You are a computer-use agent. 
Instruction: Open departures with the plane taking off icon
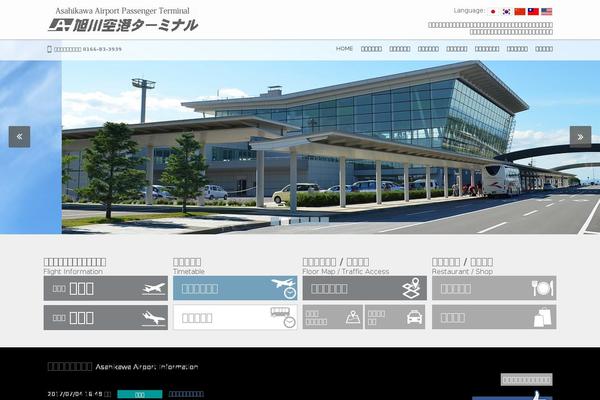click(x=106, y=288)
